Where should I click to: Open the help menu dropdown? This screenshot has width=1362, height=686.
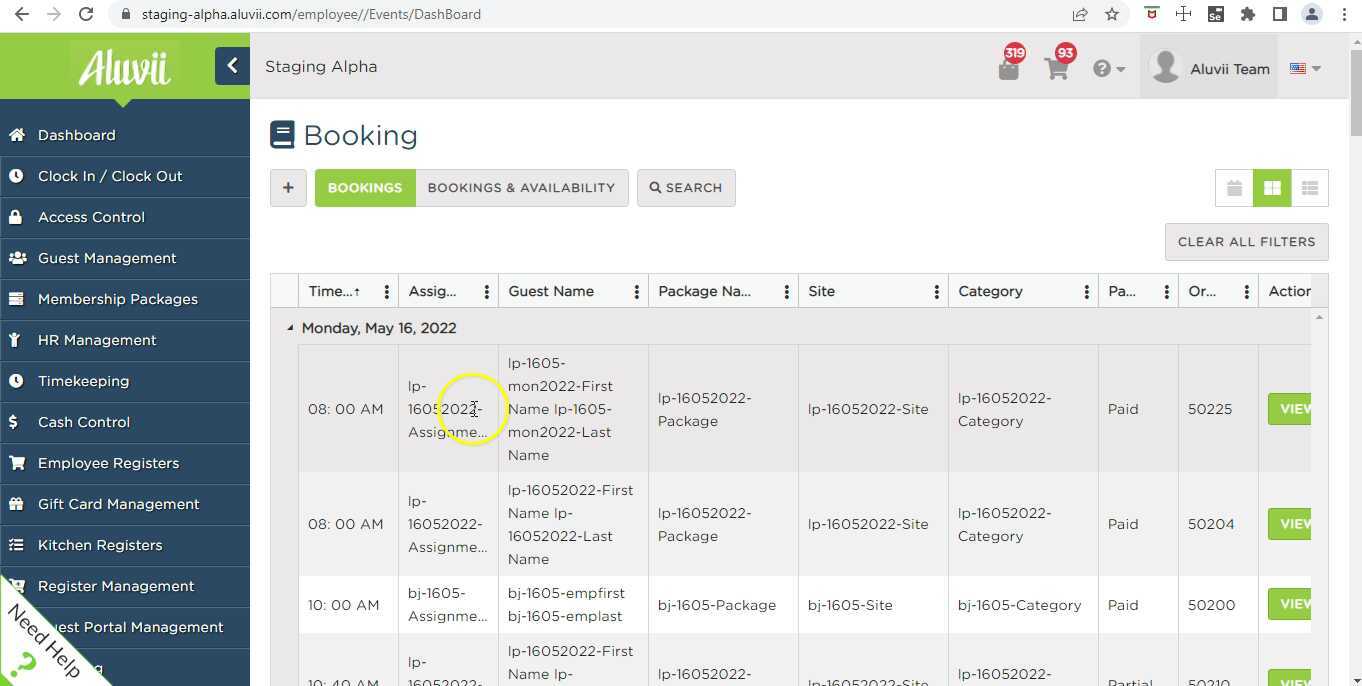(1108, 67)
